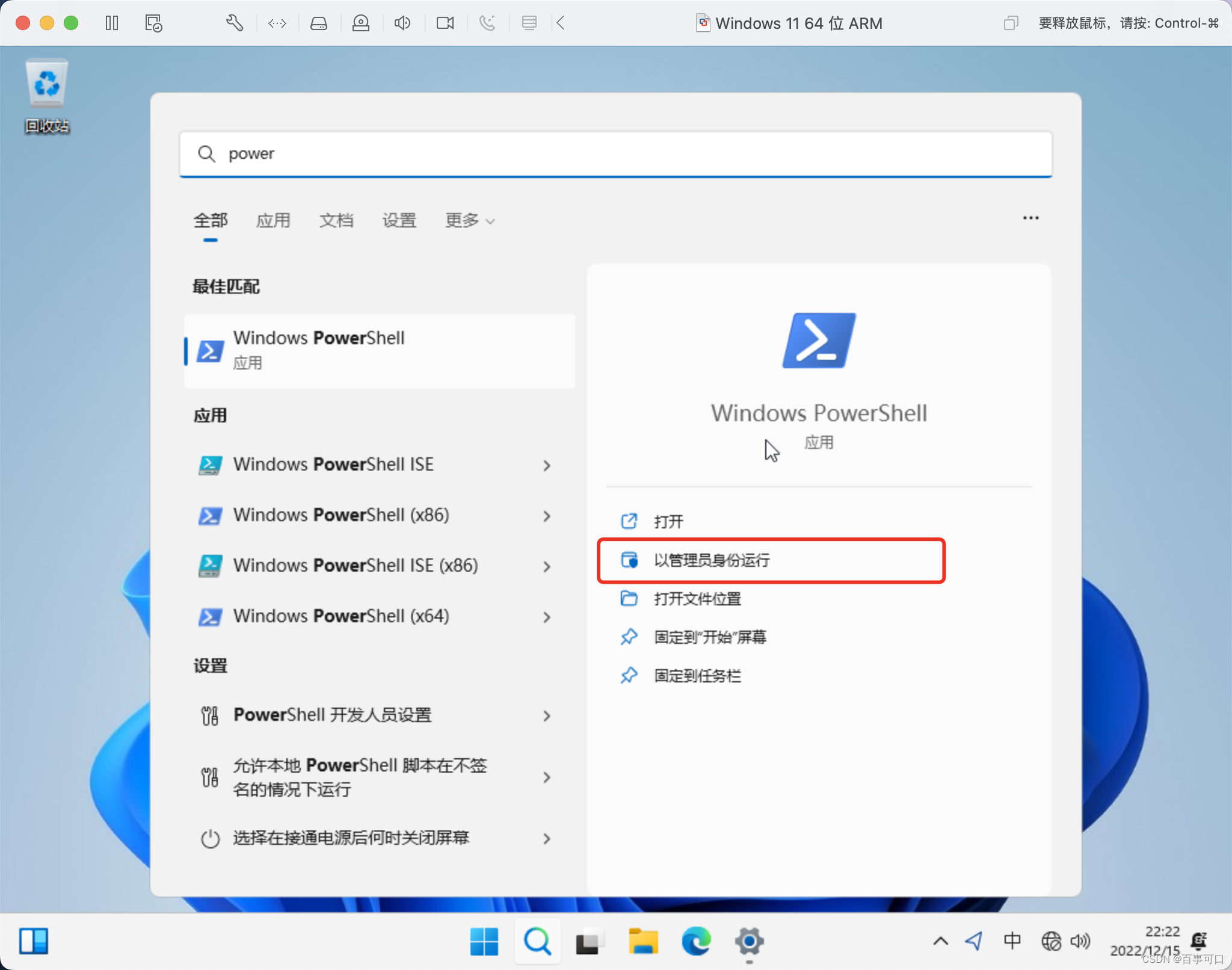
Task: Click the VM pause icon
Action: coord(112,23)
